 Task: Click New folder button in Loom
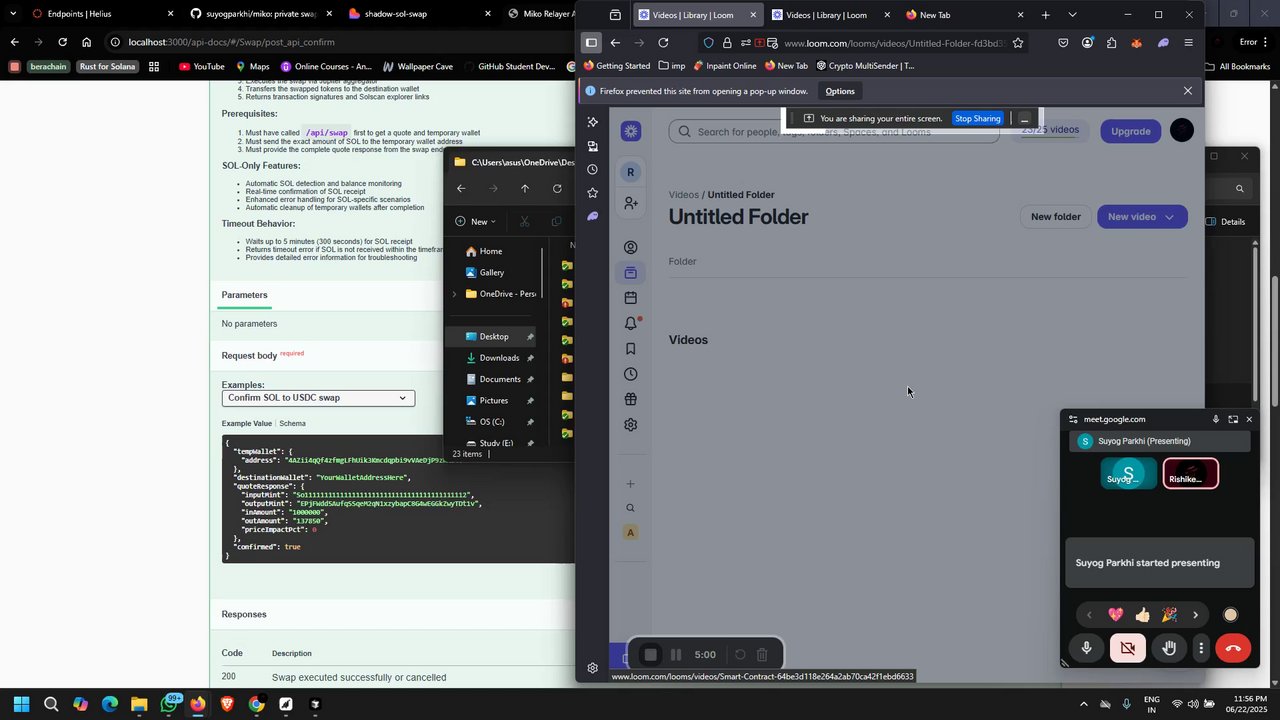point(1055,217)
